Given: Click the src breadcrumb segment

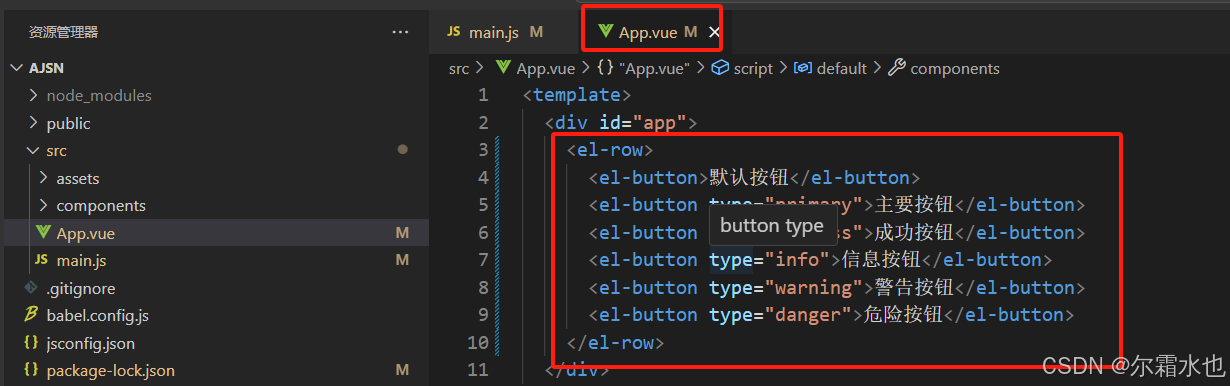Looking at the screenshot, I should (459, 69).
